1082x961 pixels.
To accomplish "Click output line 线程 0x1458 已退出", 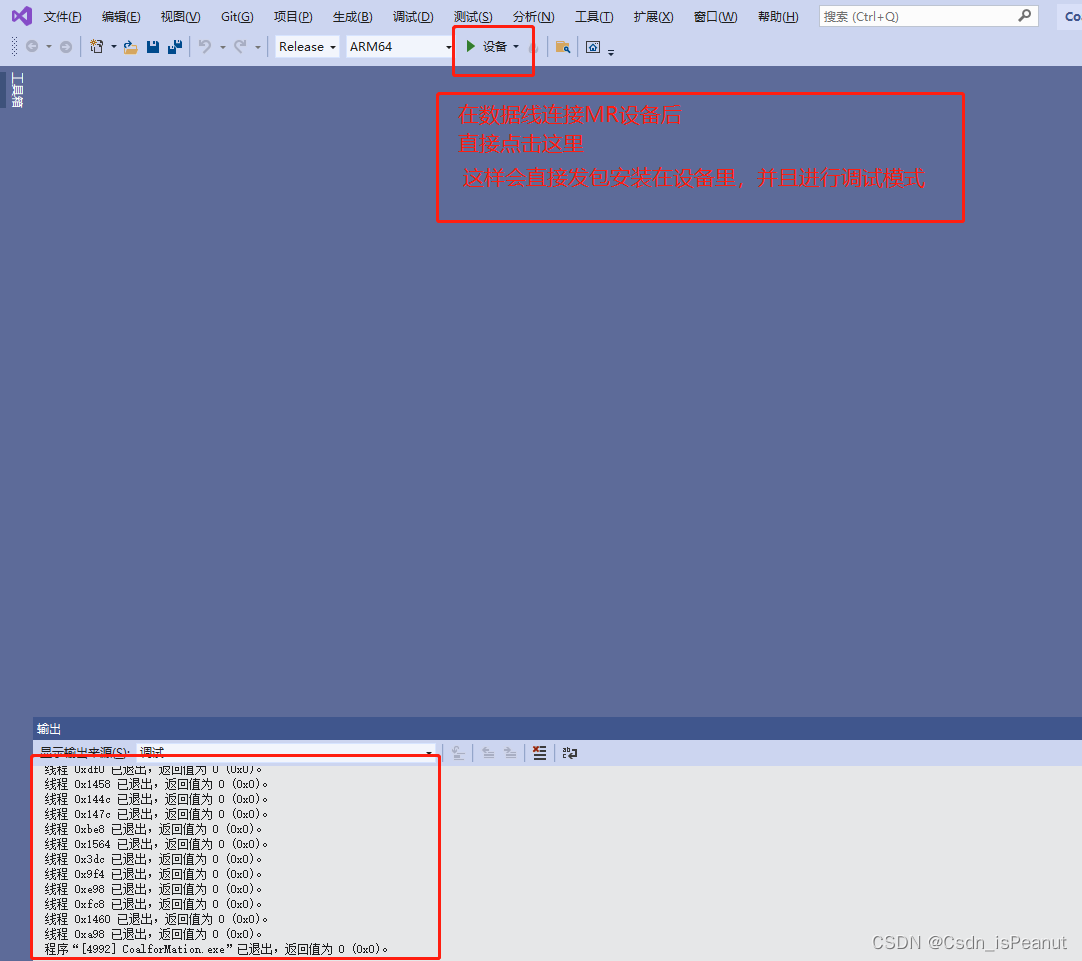I will (x=156, y=784).
